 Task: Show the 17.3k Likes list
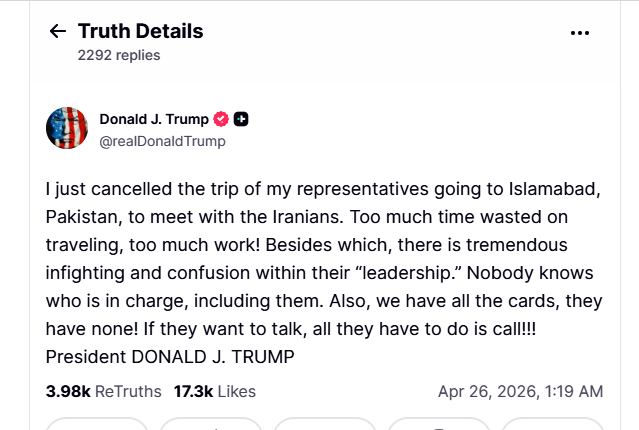coord(215,391)
